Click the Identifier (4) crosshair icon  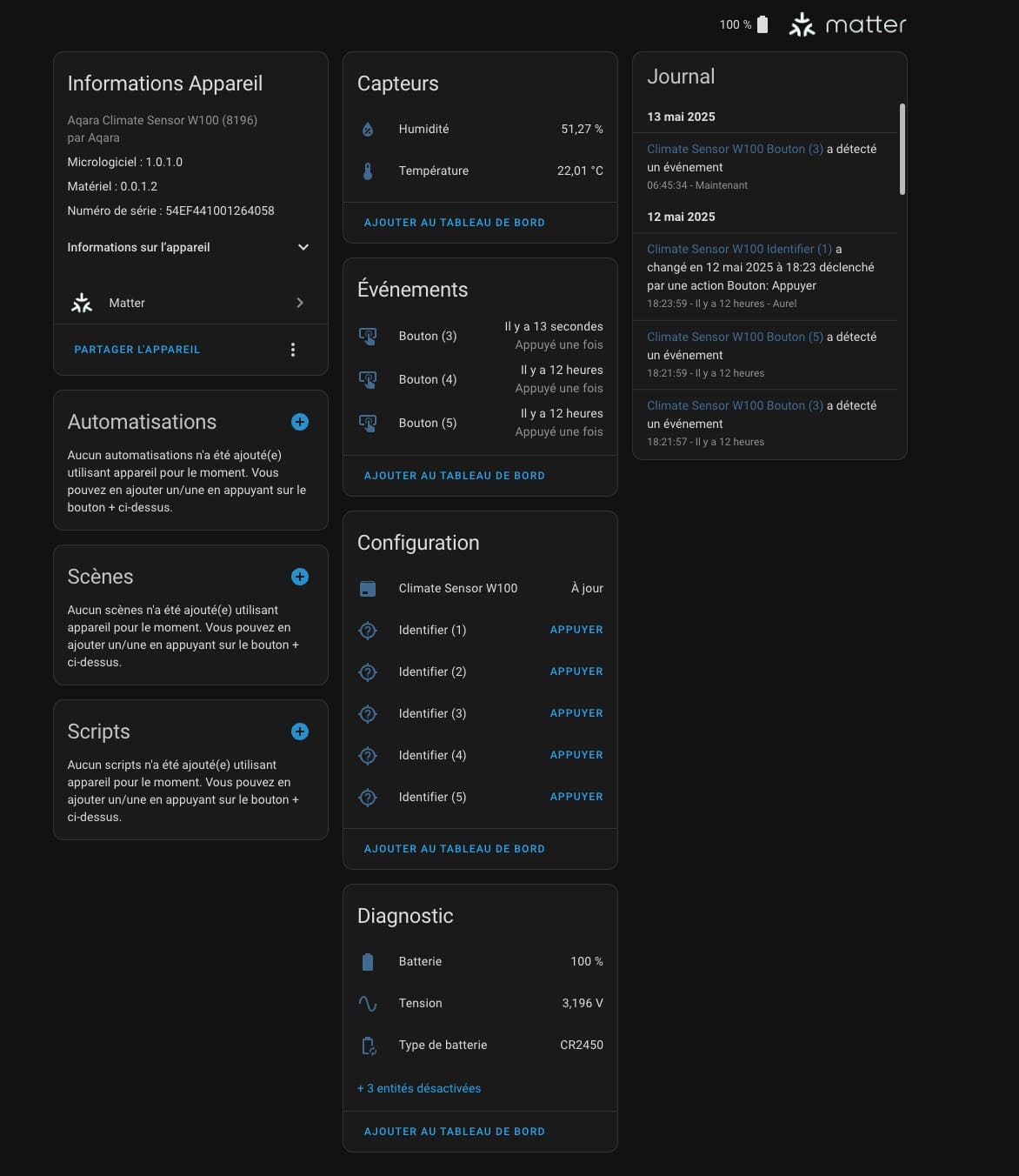(x=368, y=755)
